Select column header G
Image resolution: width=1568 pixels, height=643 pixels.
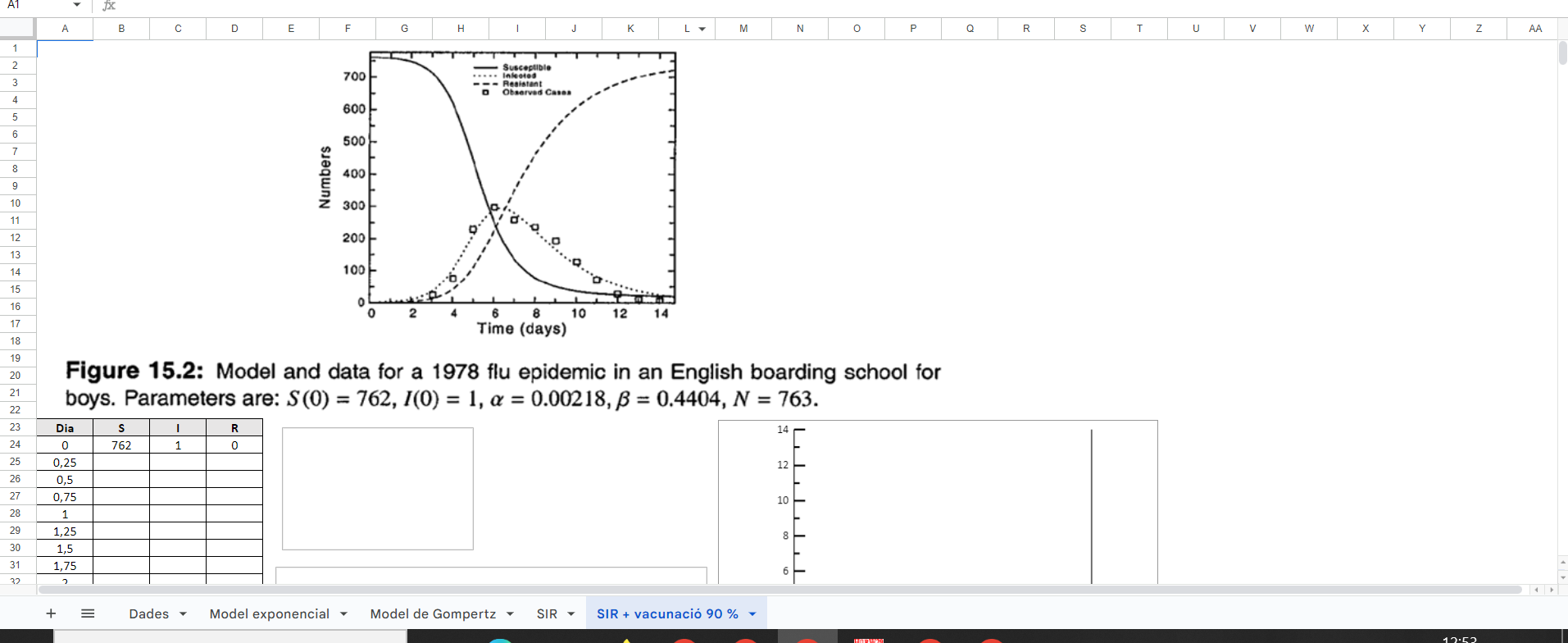[404, 28]
